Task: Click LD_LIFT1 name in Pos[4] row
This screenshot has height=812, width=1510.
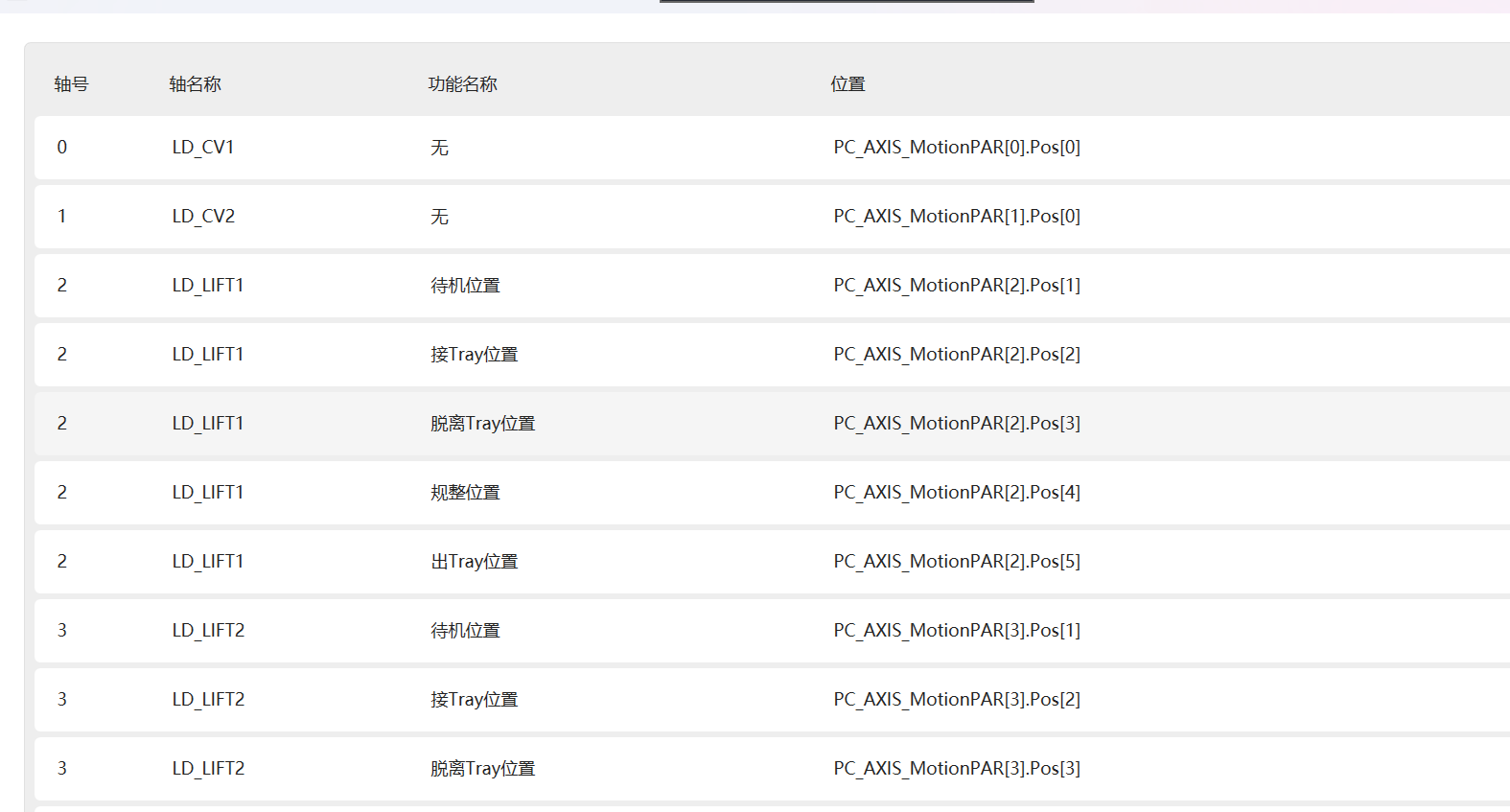Action: pyautogui.click(x=208, y=493)
